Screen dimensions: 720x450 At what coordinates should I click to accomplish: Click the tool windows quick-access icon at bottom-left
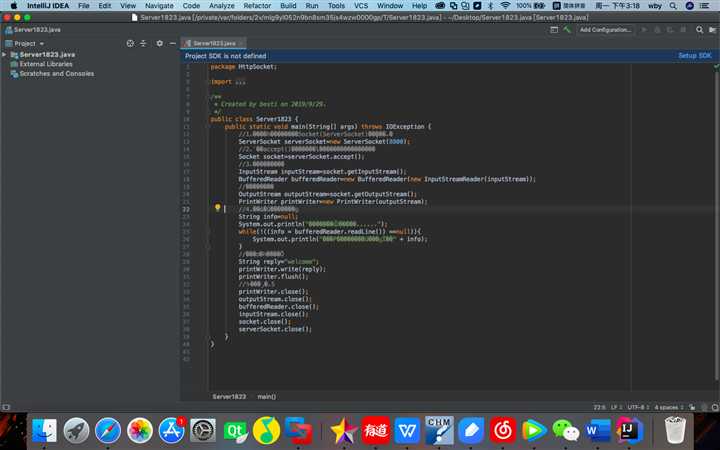pyautogui.click(x=6, y=407)
